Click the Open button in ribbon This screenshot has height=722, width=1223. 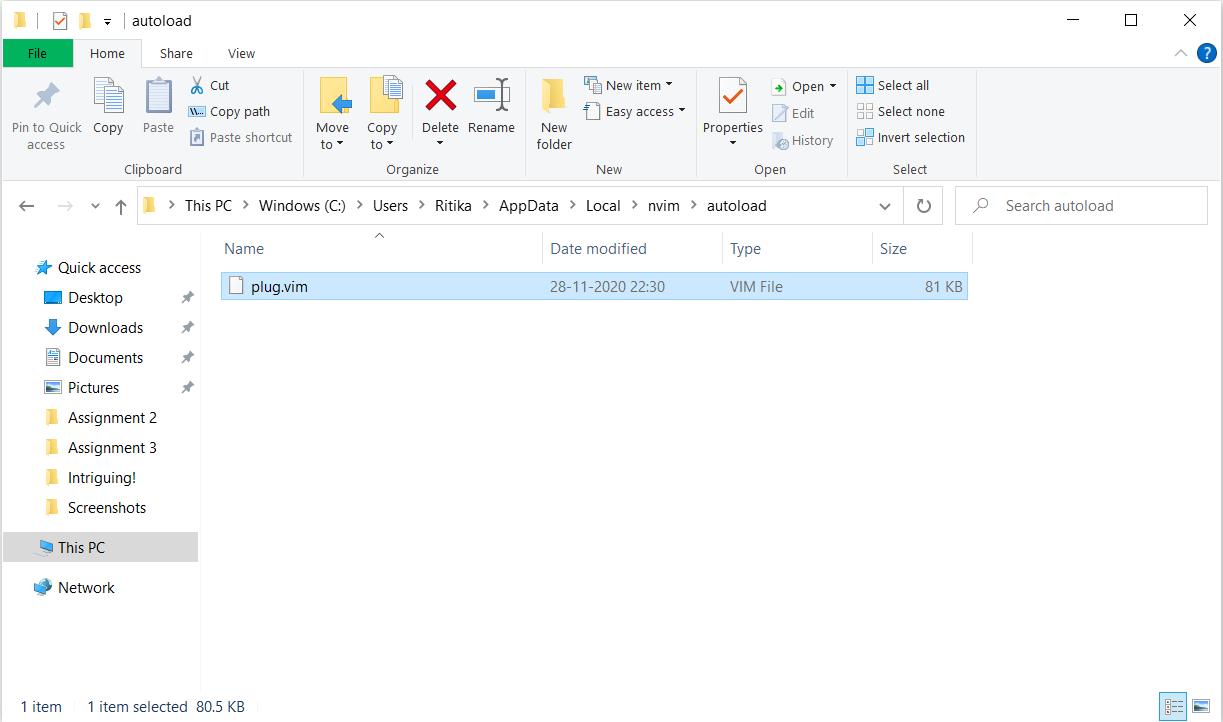pos(804,86)
